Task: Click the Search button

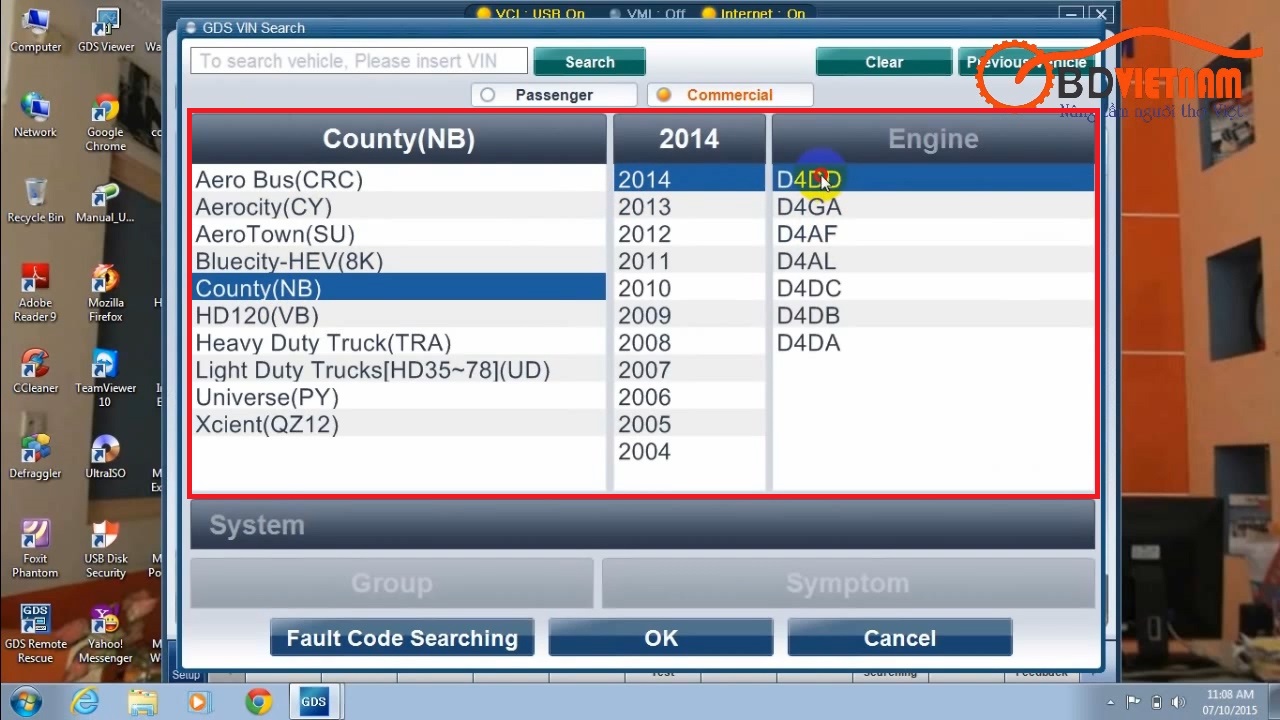Action: tap(590, 62)
